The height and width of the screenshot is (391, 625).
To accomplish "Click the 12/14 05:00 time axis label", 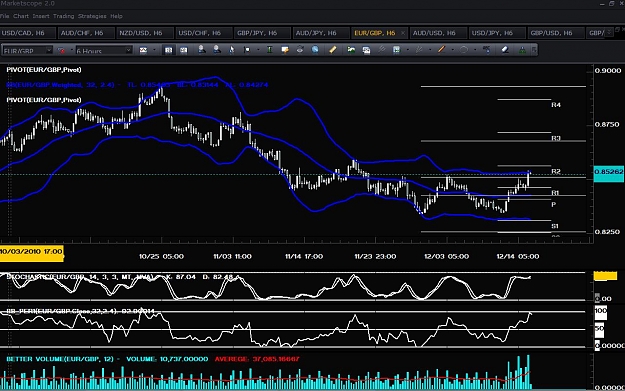I will [518, 256].
